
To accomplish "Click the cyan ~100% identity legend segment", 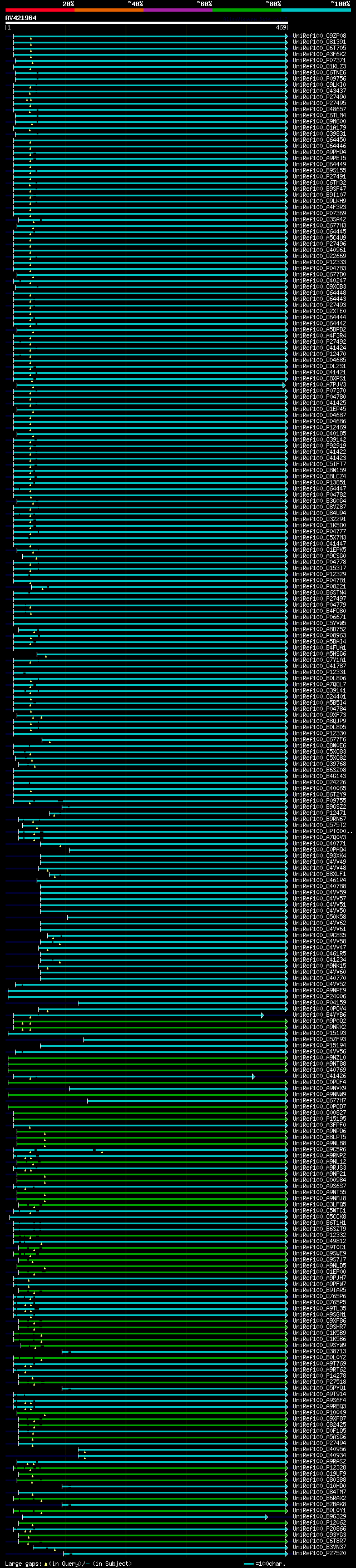I will (316, 10).
